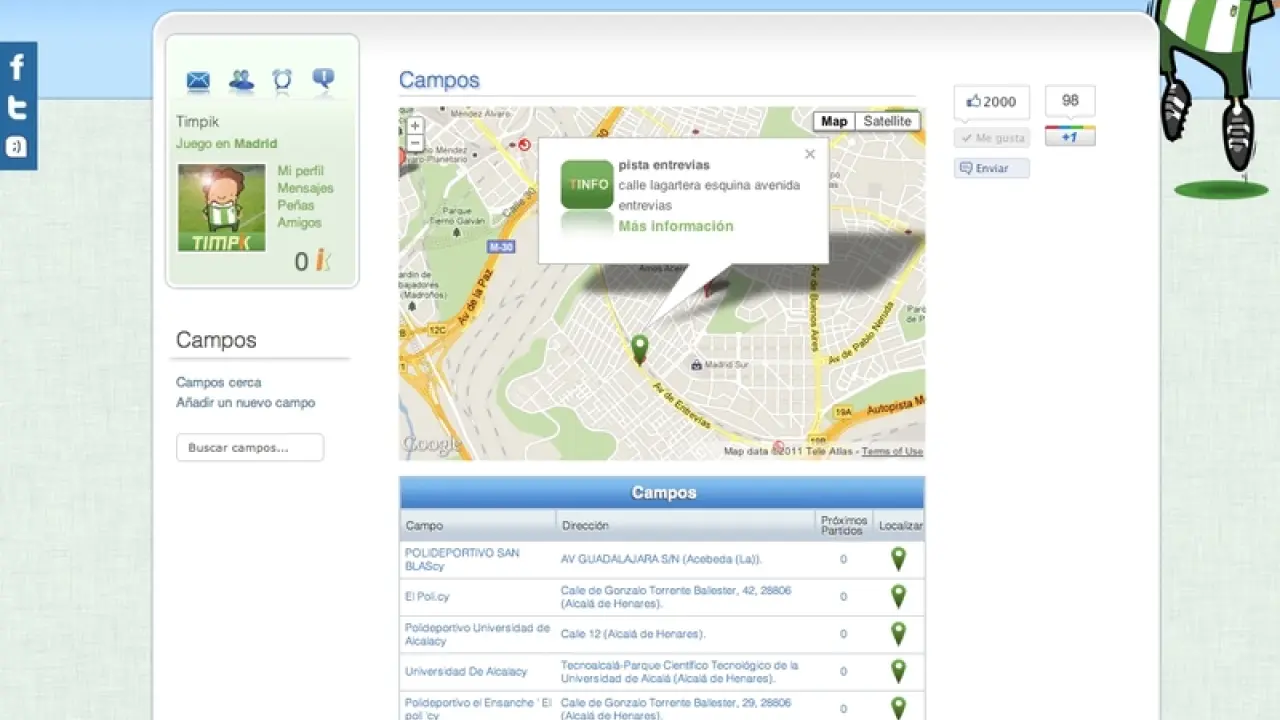Switch map to Map view
The height and width of the screenshot is (720, 1280).
click(834, 121)
